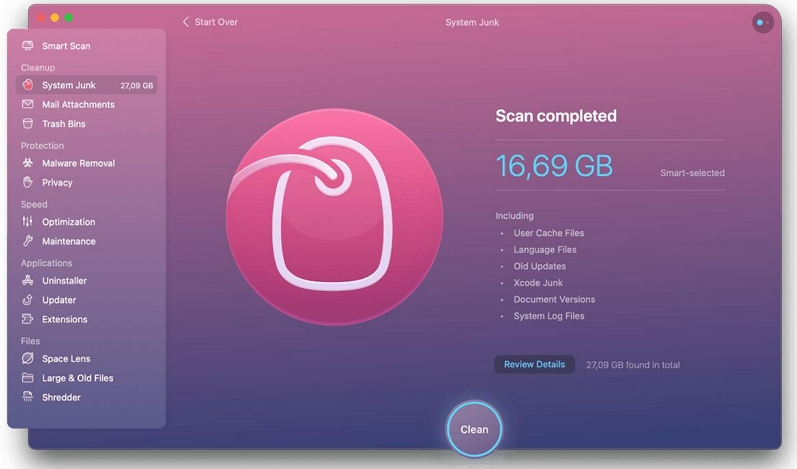This screenshot has height=469, width=797.
Task: Select System Junk in sidebar
Action: click(x=86, y=85)
